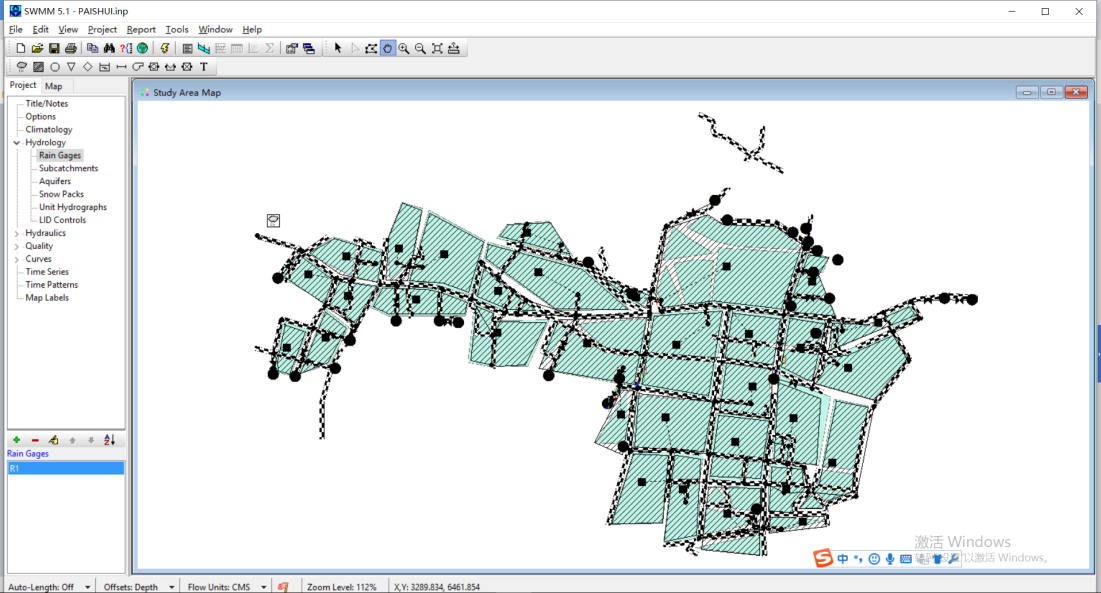Click the Add Subcatchment hatched square tool
Screen dimensions: 1101x593
pos(38,67)
